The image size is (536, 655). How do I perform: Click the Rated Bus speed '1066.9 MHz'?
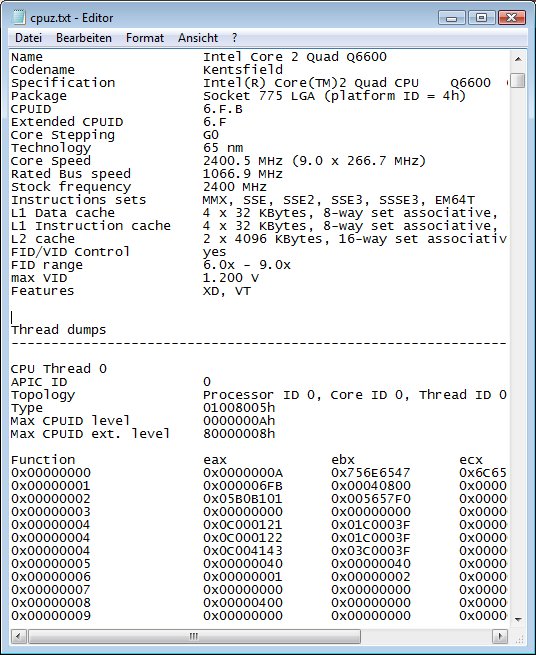pyautogui.click(x=243, y=174)
